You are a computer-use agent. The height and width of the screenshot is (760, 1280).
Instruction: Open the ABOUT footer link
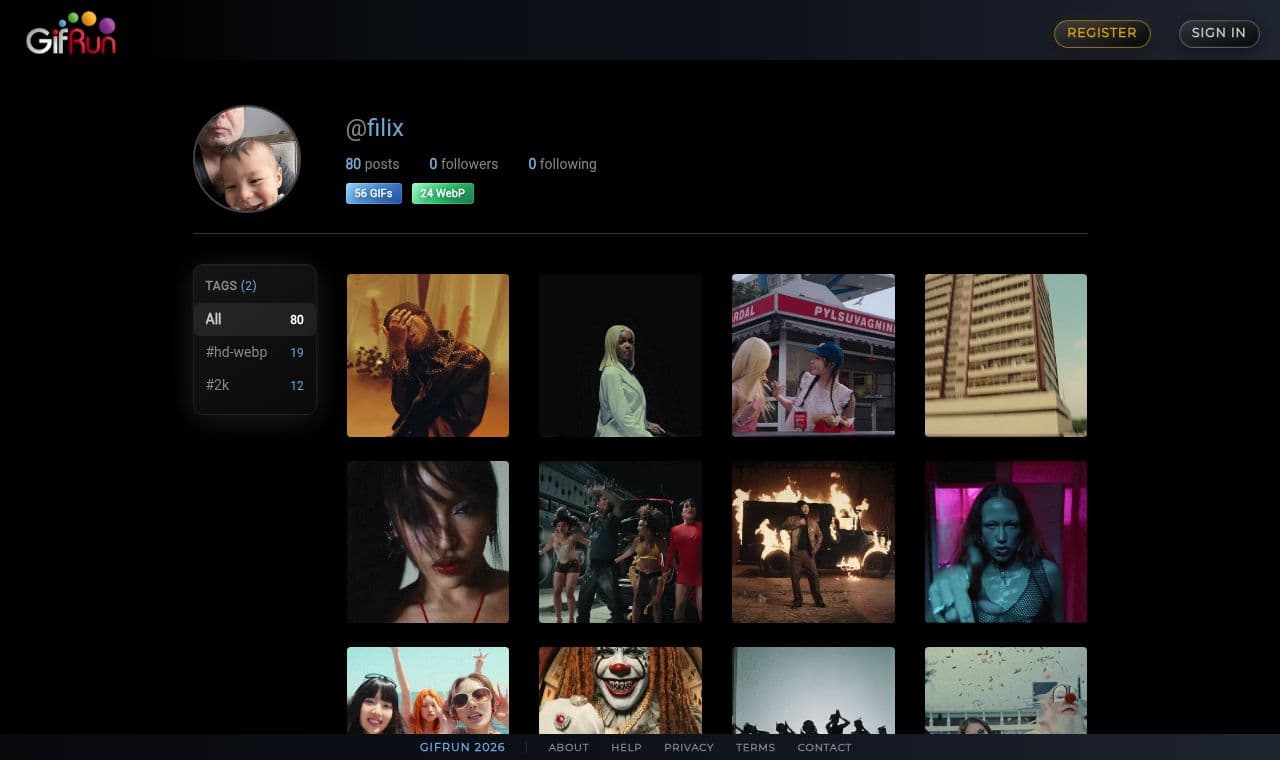point(569,747)
